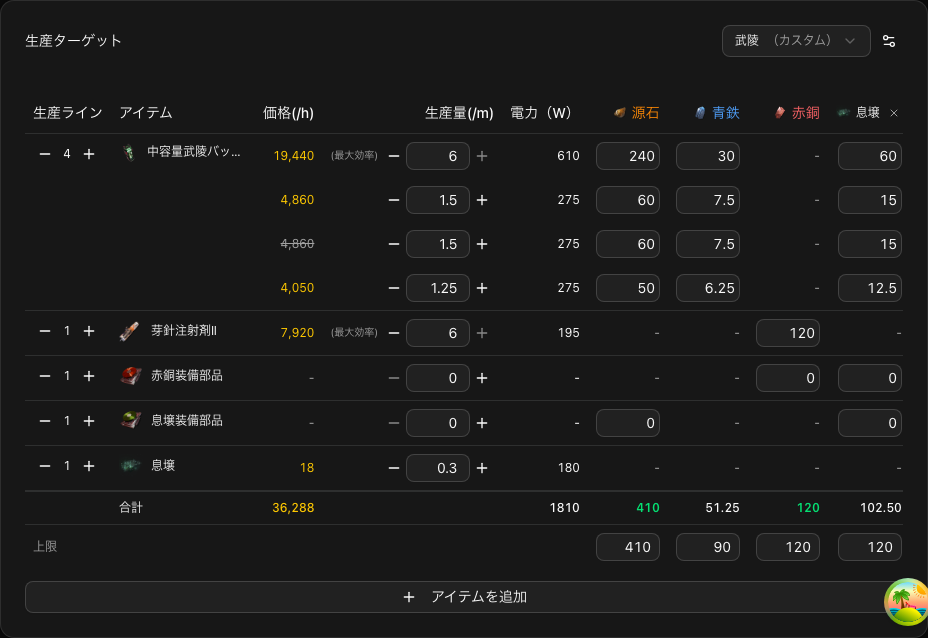Viewport: 928px width, 638px height.
Task: Click the 電力（W）column header
Action: tap(541, 113)
